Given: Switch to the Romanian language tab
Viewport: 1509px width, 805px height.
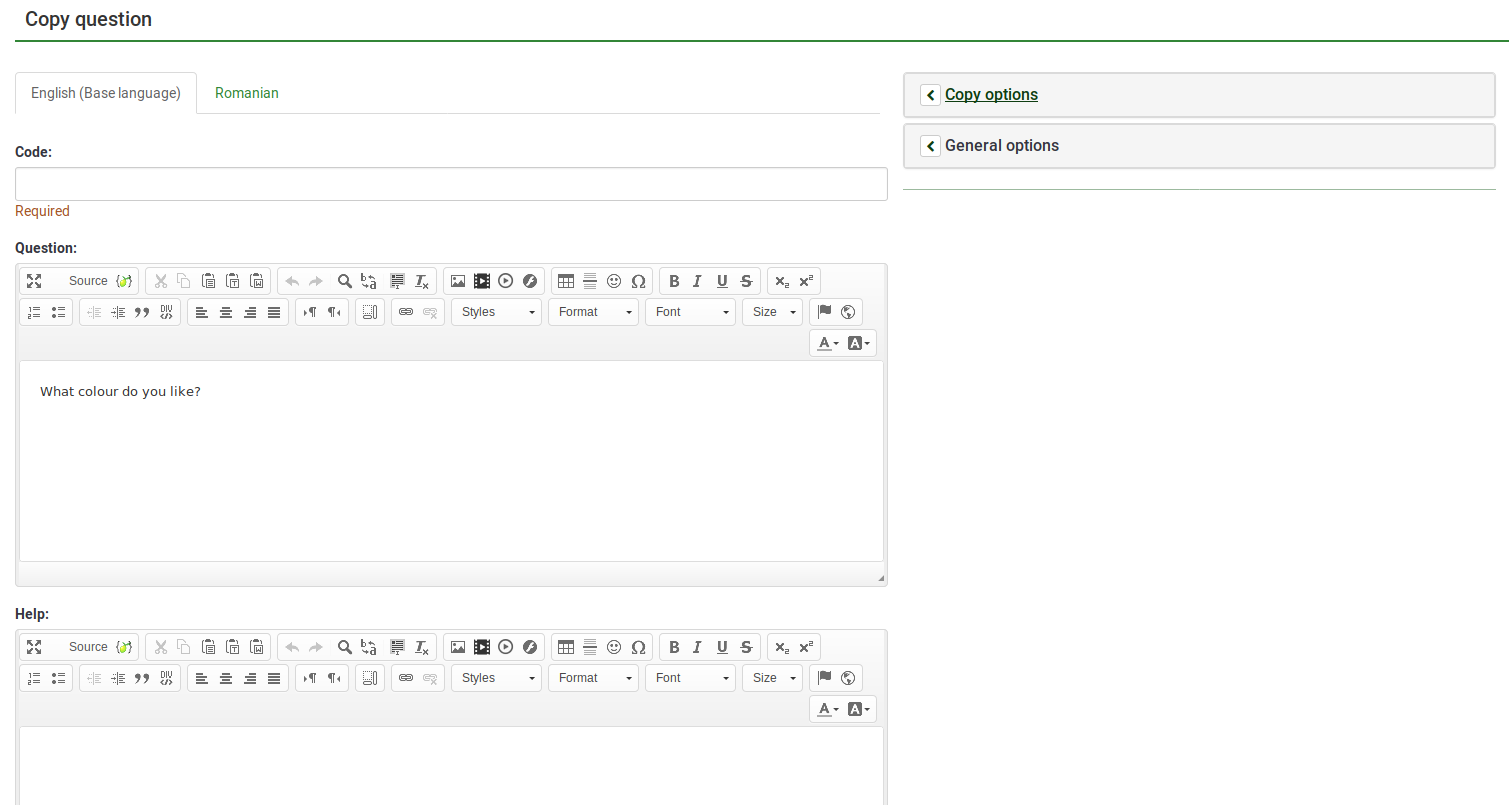Looking at the screenshot, I should [246, 93].
